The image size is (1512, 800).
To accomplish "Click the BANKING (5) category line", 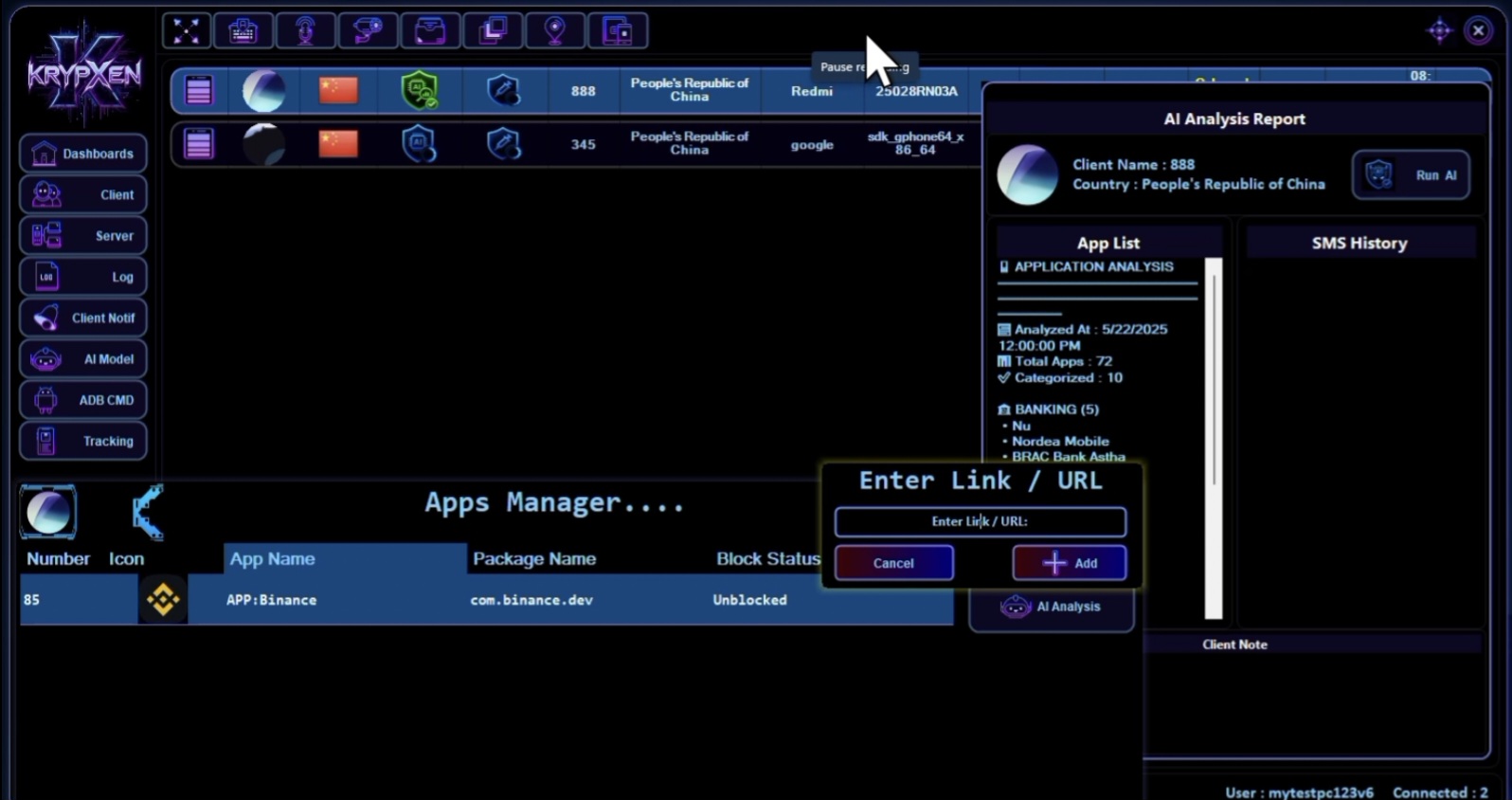I will pos(1048,409).
